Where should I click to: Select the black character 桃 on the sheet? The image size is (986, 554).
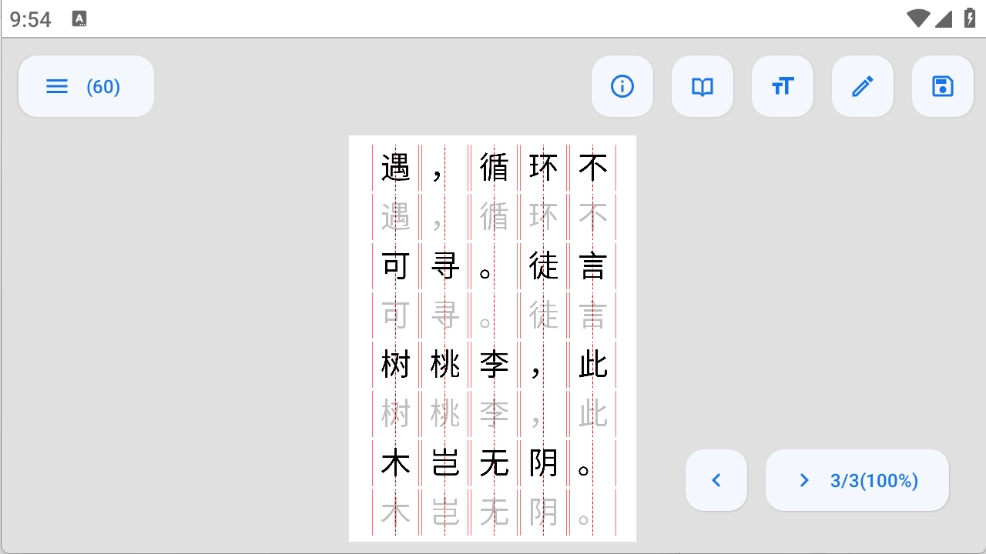tap(445, 365)
